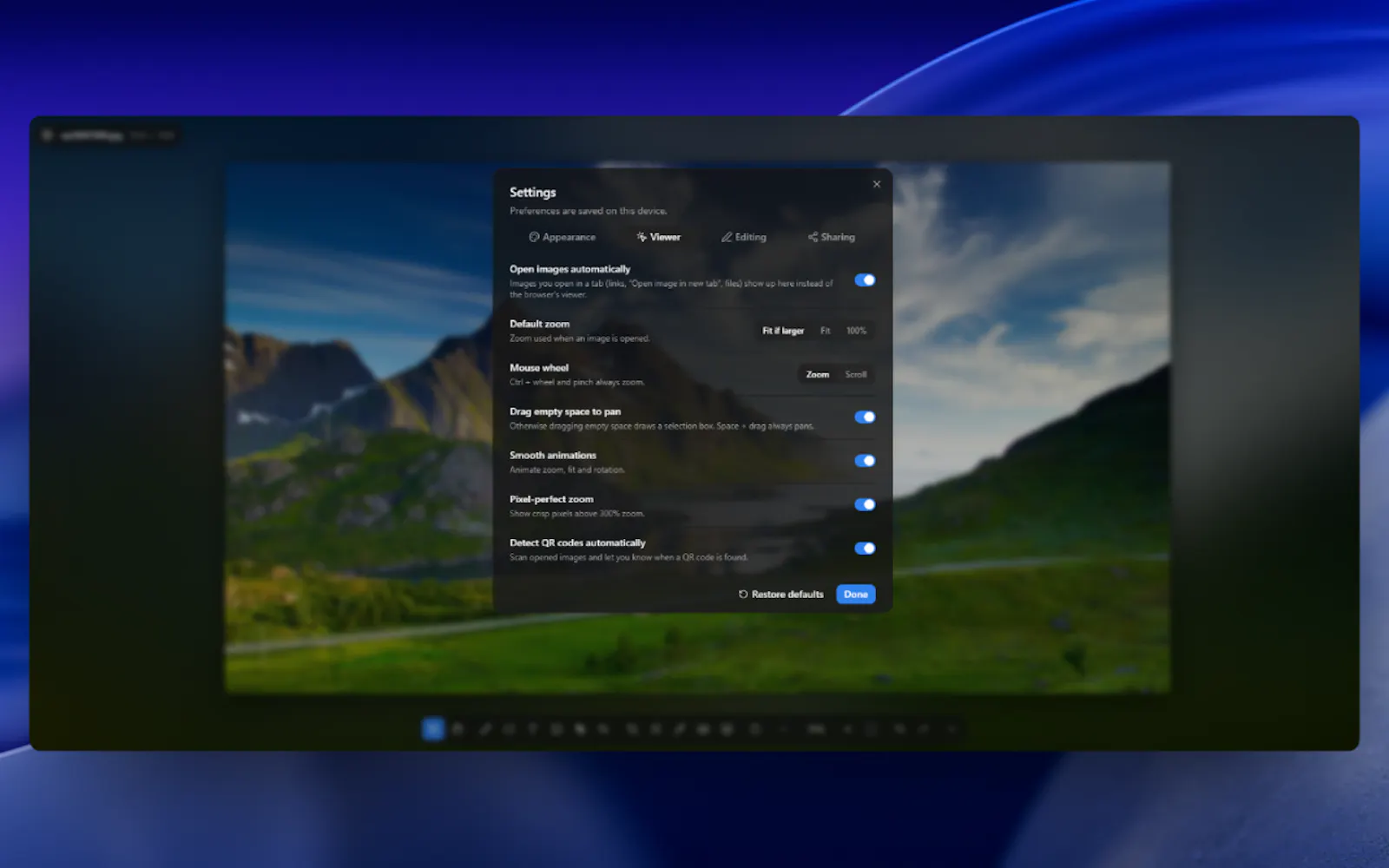Switch to the Appearance tab
This screenshot has height=868, width=1389.
(x=562, y=237)
